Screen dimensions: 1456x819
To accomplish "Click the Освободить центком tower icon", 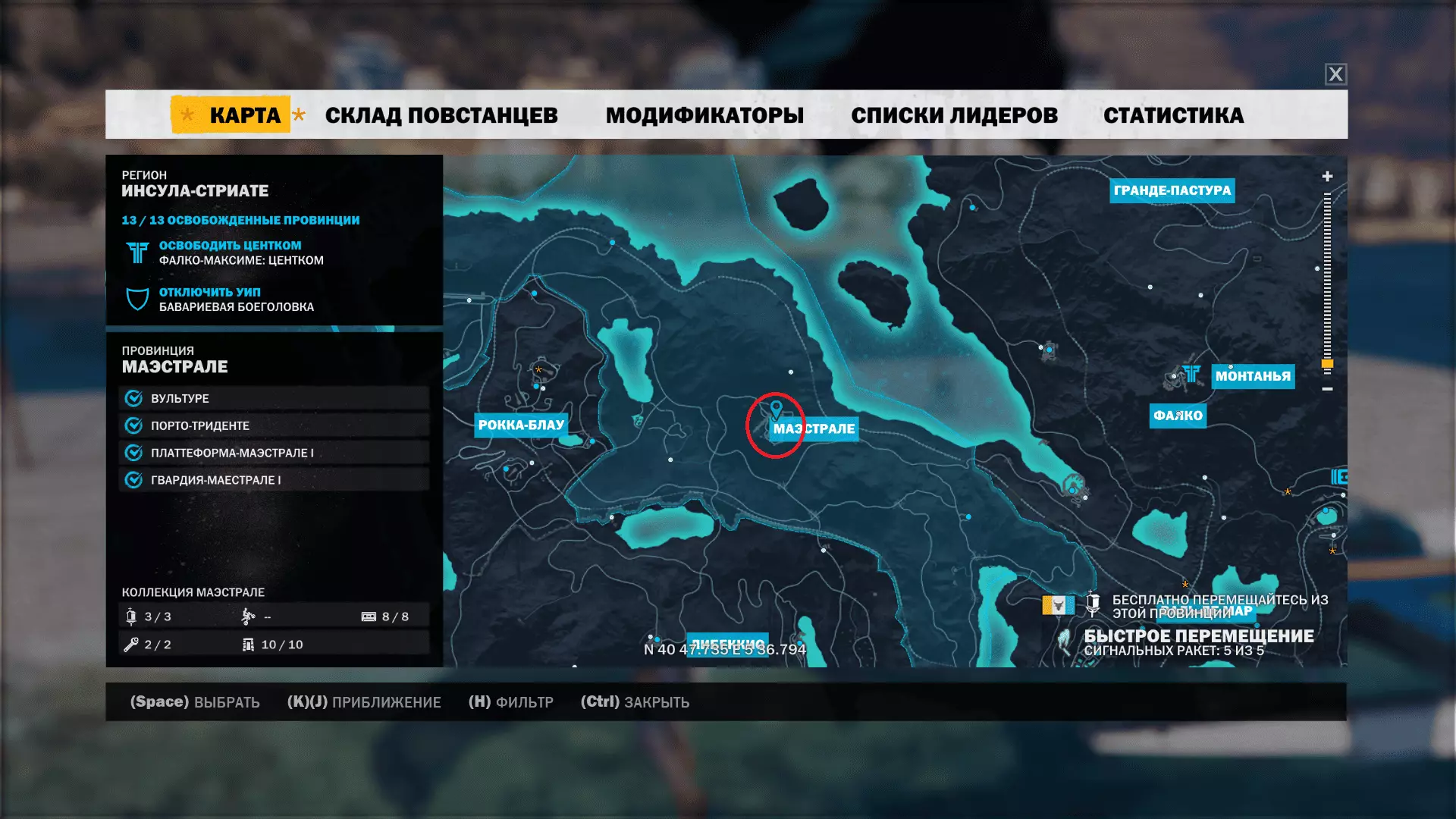I will pyautogui.click(x=137, y=253).
